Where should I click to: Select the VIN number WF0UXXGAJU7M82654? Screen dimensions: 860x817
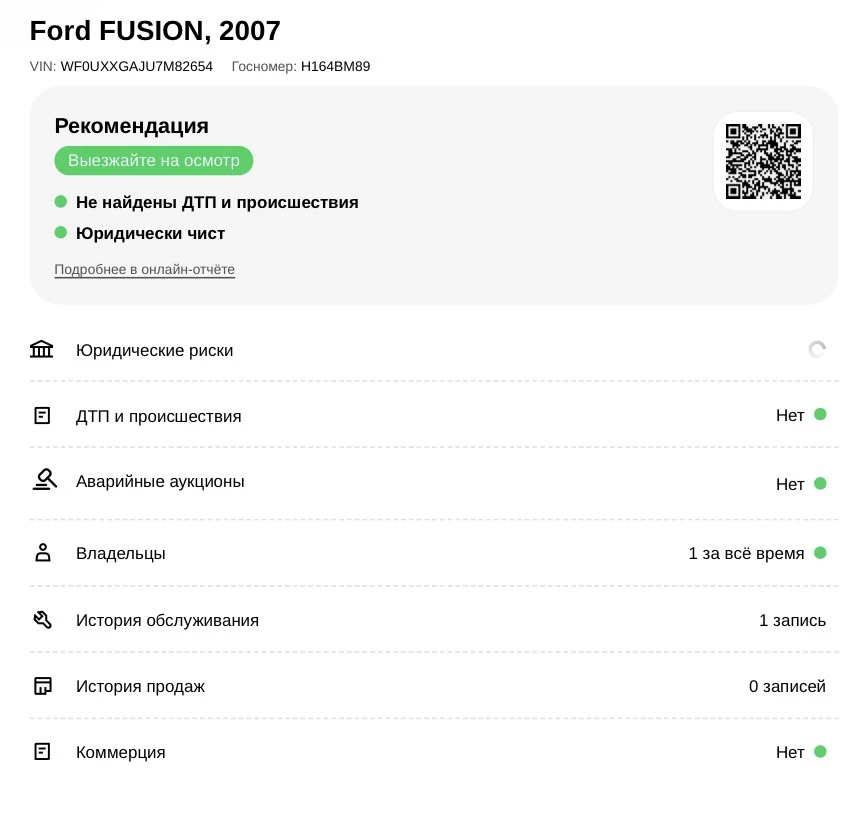(137, 66)
